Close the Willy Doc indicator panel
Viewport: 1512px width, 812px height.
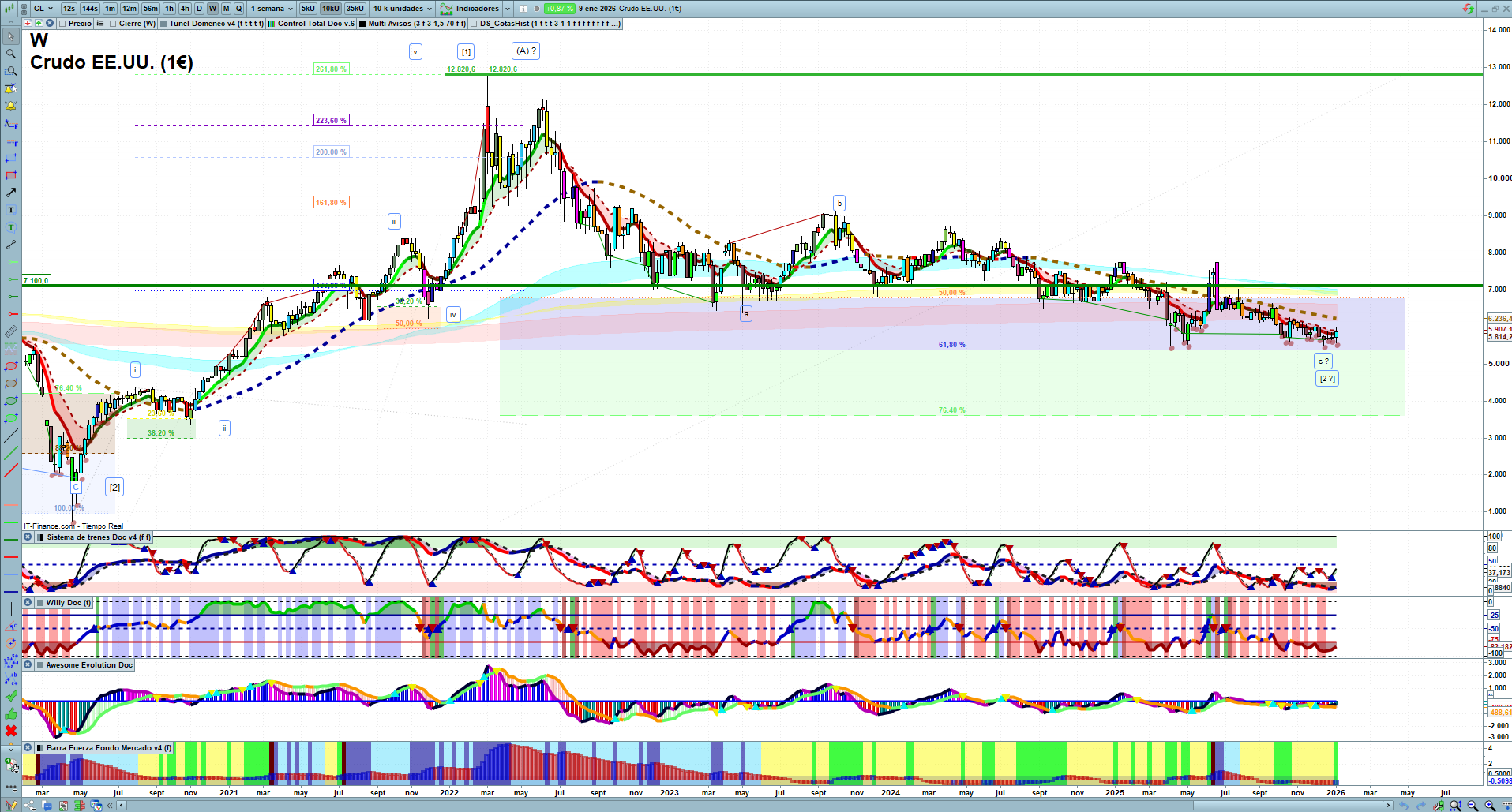(28, 603)
